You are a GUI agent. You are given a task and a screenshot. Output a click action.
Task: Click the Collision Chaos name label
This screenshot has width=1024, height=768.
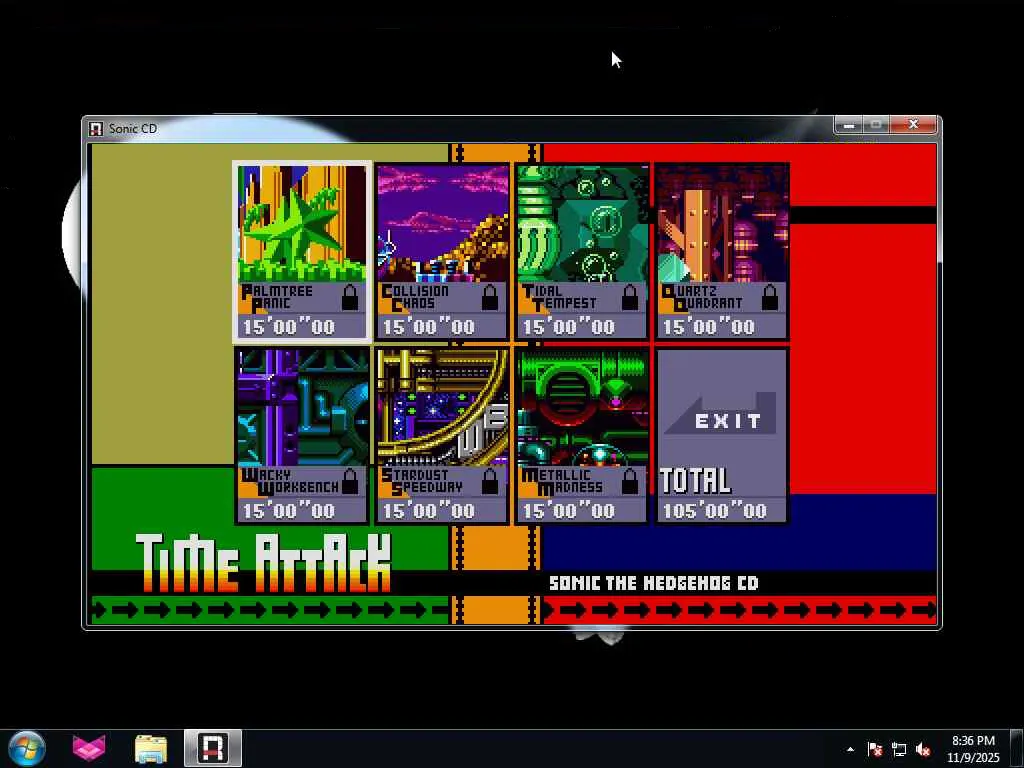(x=416, y=298)
